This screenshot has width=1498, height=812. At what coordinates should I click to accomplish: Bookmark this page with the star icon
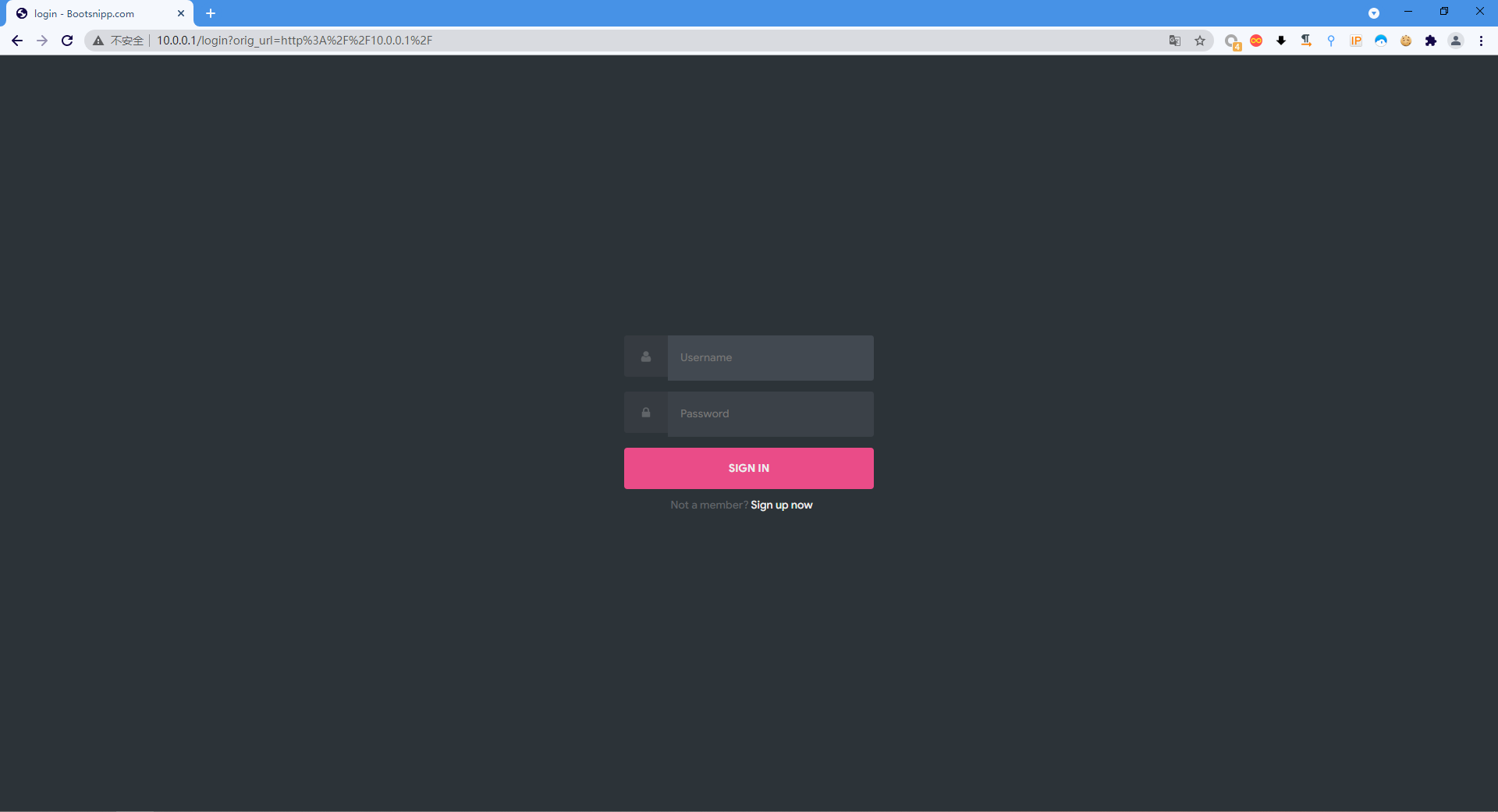click(1200, 41)
